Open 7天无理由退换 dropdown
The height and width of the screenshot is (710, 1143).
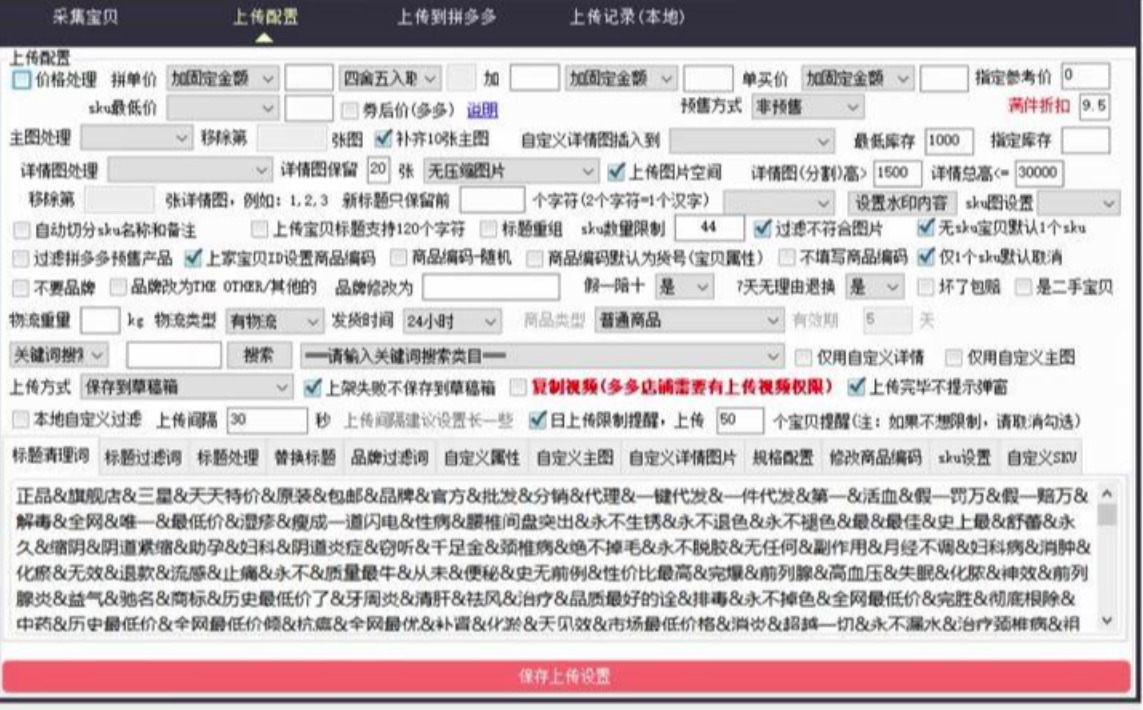[874, 287]
